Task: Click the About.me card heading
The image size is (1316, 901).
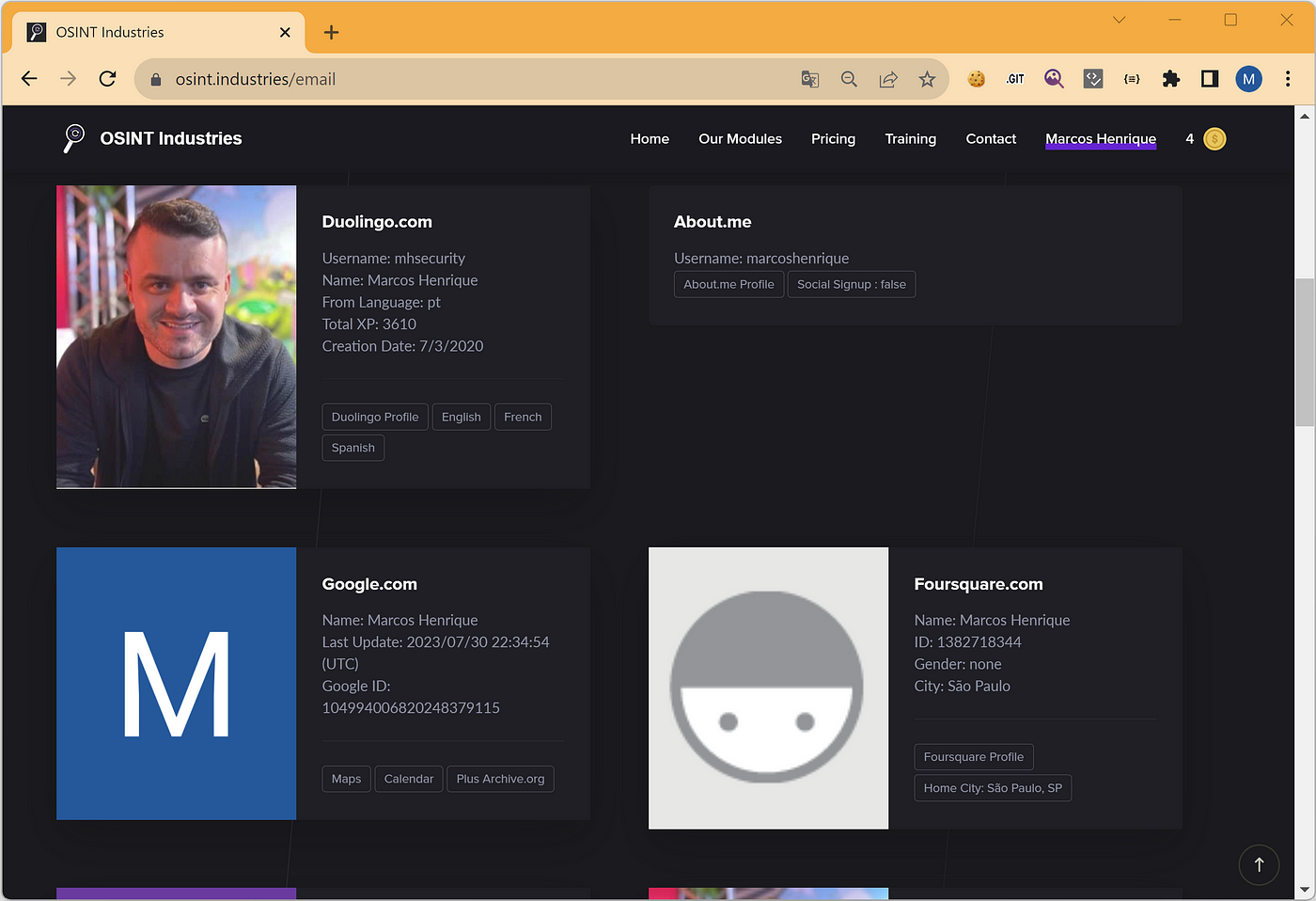Action: pos(713,222)
